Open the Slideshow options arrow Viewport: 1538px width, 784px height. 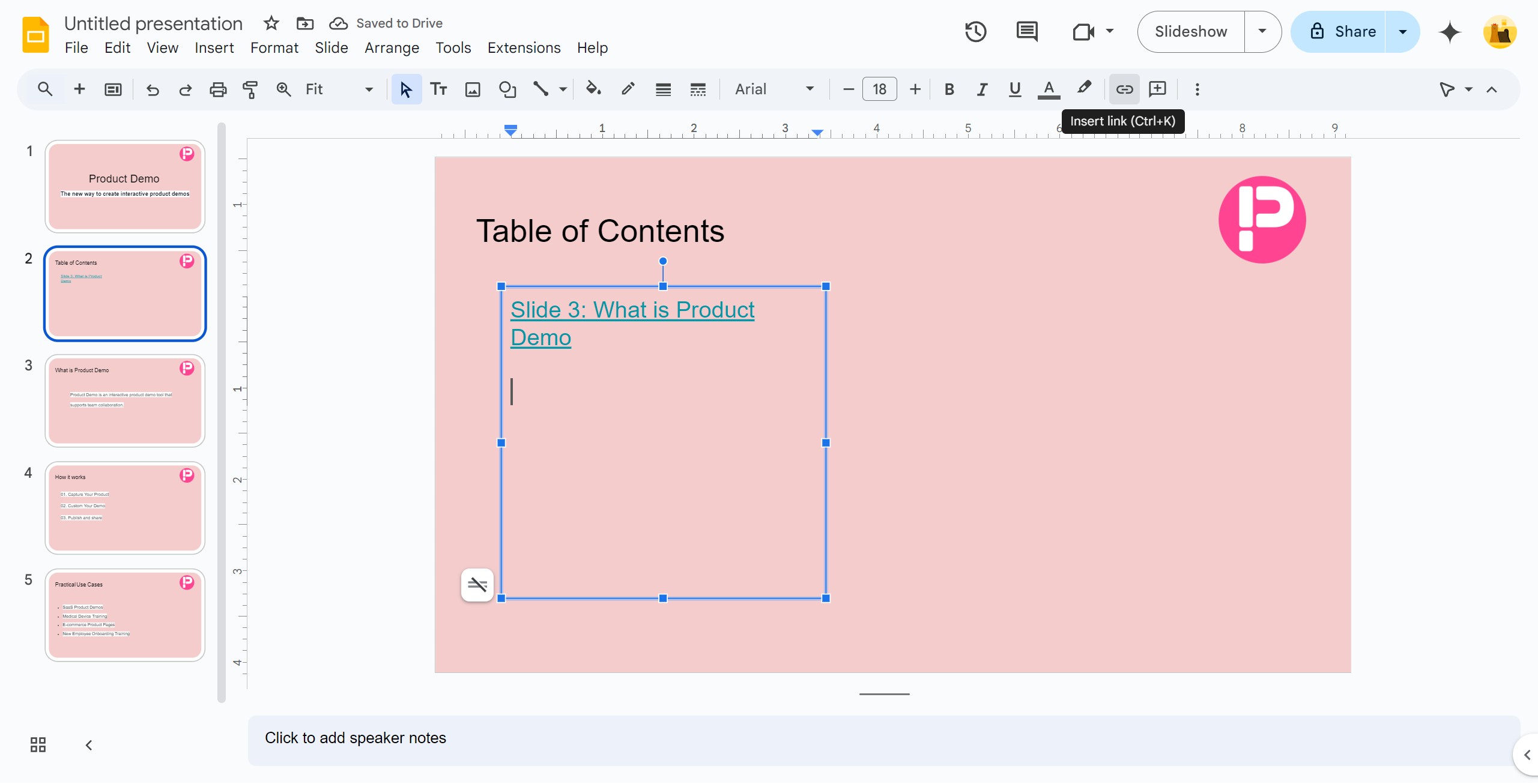tap(1262, 32)
